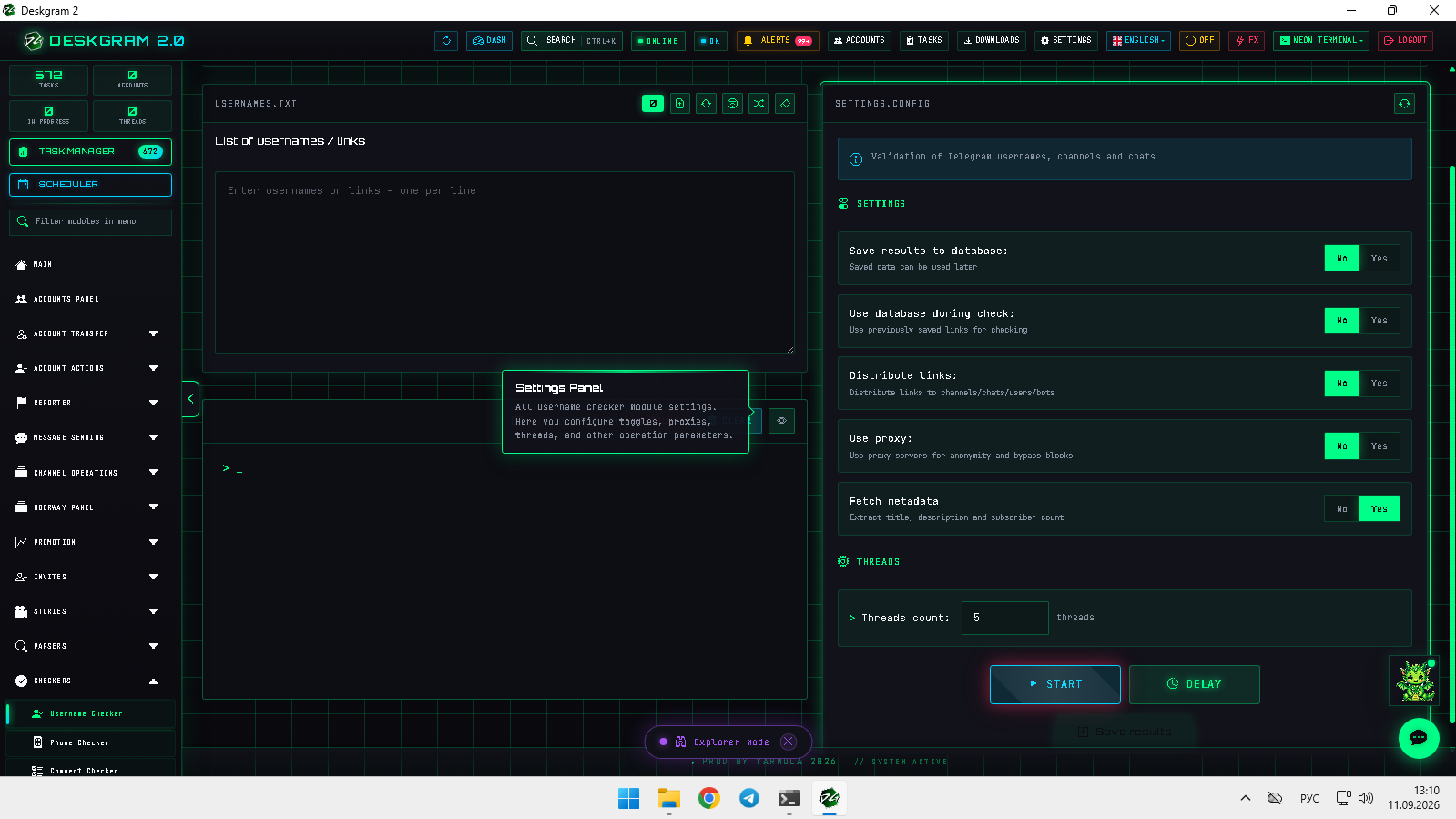The width and height of the screenshot is (1456, 819).
Task: Open the English language dropdown
Action: (1138, 41)
